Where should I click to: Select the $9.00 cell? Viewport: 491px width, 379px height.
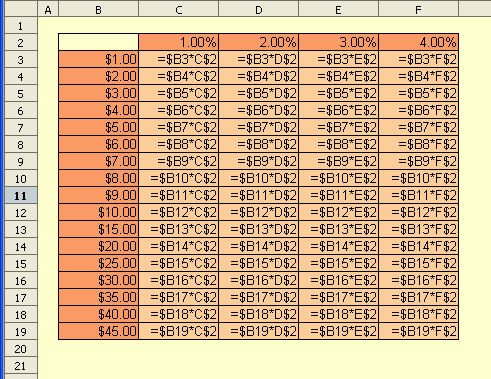tap(98, 195)
